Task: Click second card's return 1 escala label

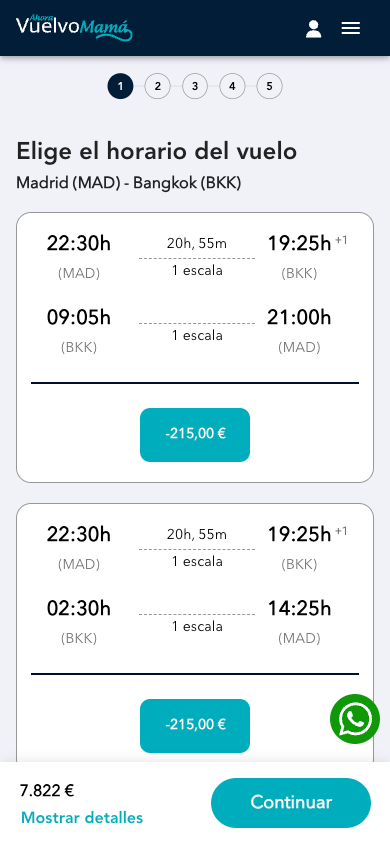Action: pyautogui.click(x=197, y=626)
